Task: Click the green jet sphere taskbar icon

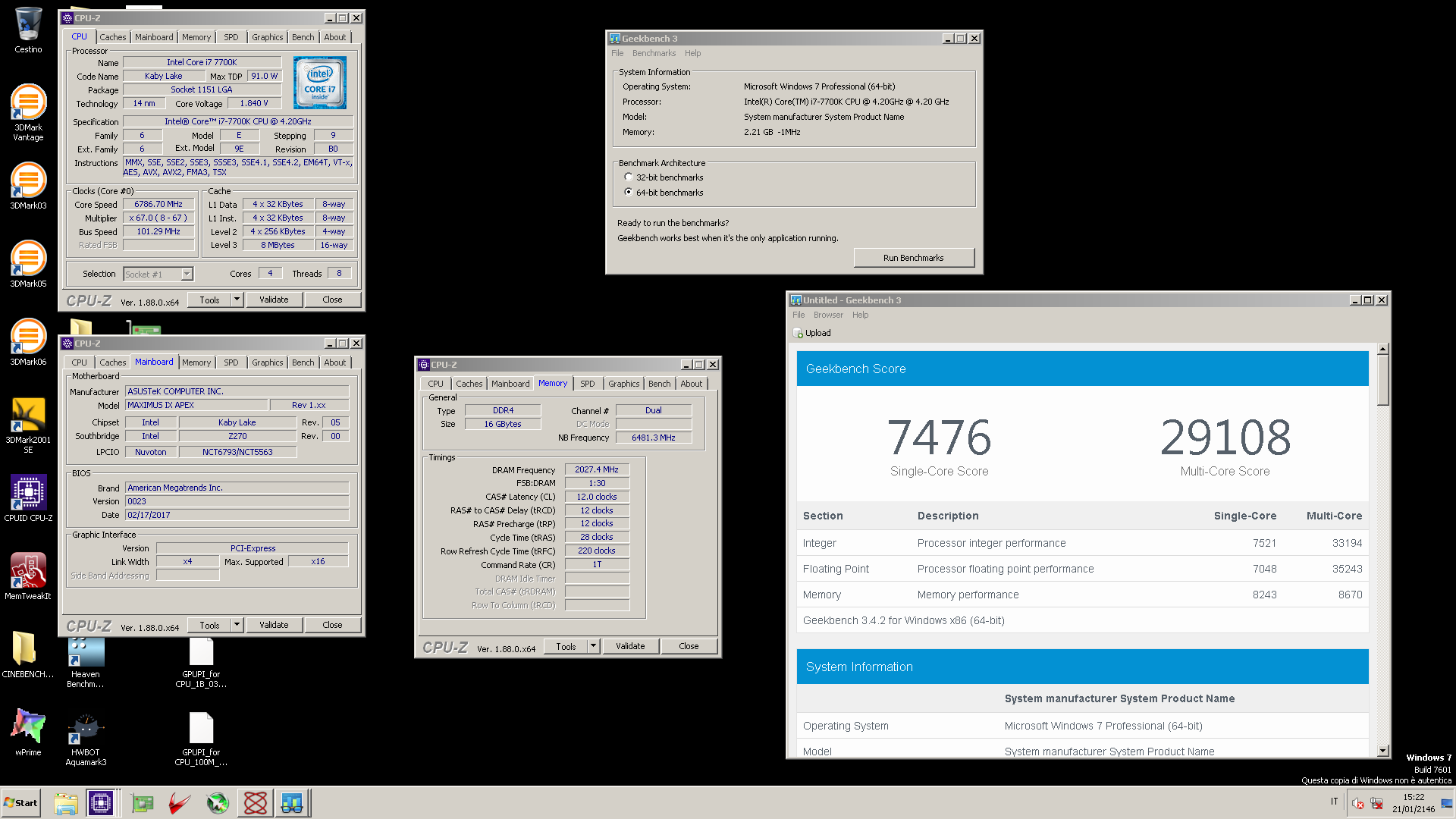Action: [218, 803]
